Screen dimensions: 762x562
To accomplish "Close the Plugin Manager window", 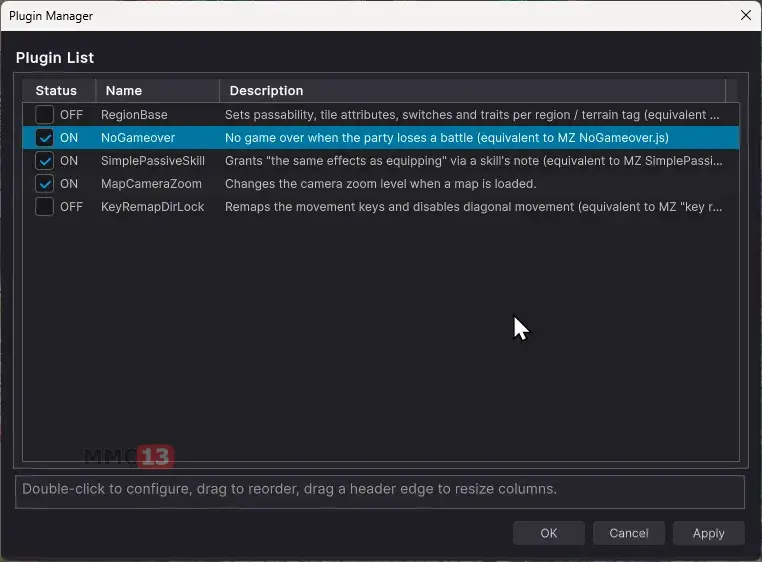I will [x=746, y=16].
